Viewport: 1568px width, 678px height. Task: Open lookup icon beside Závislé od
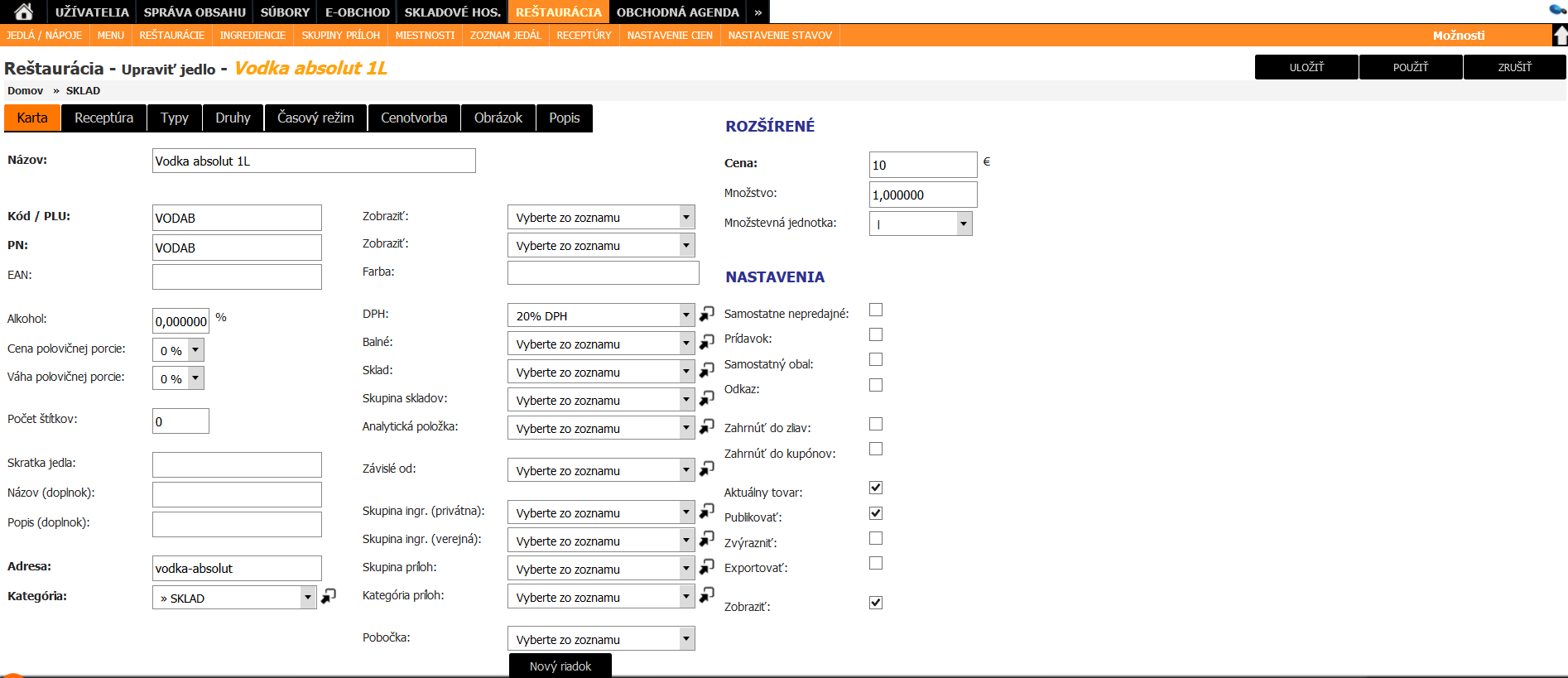[x=706, y=469]
